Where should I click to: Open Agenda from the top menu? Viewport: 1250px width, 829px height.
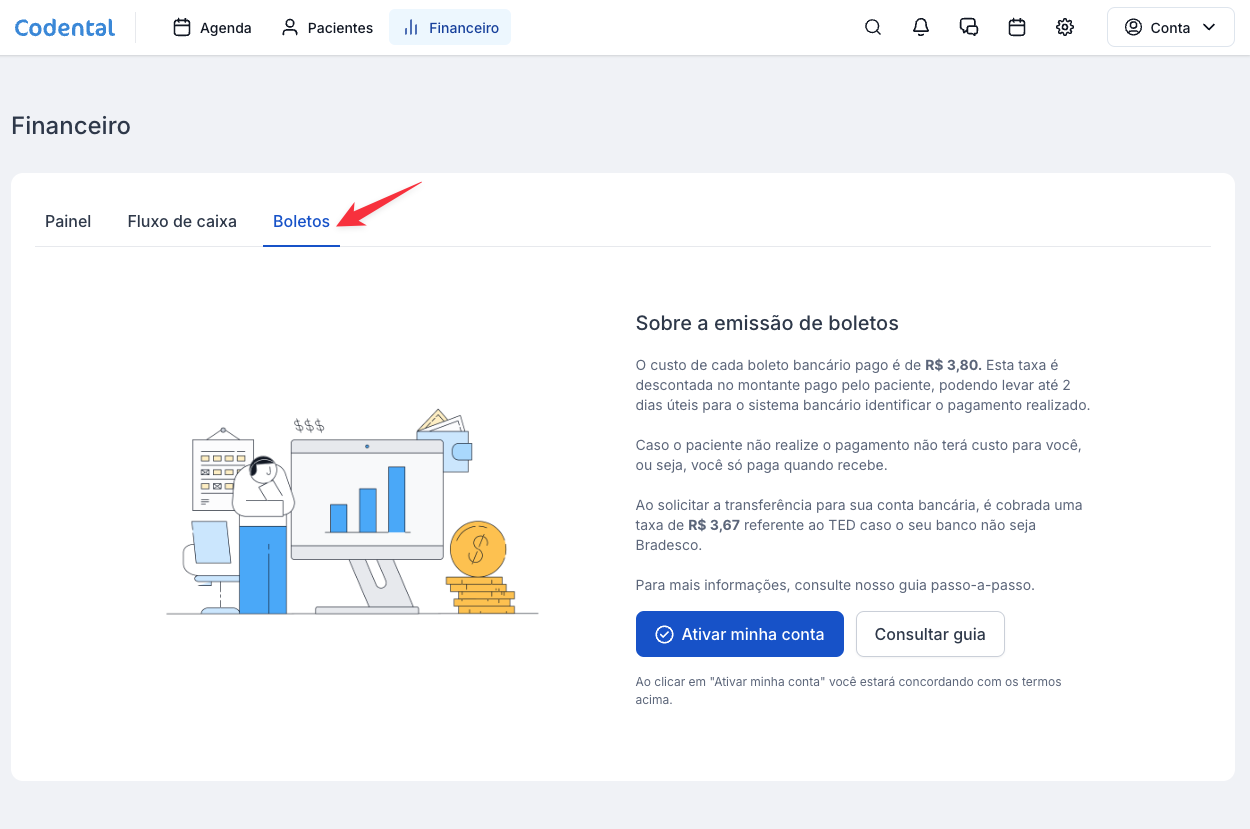click(225, 28)
